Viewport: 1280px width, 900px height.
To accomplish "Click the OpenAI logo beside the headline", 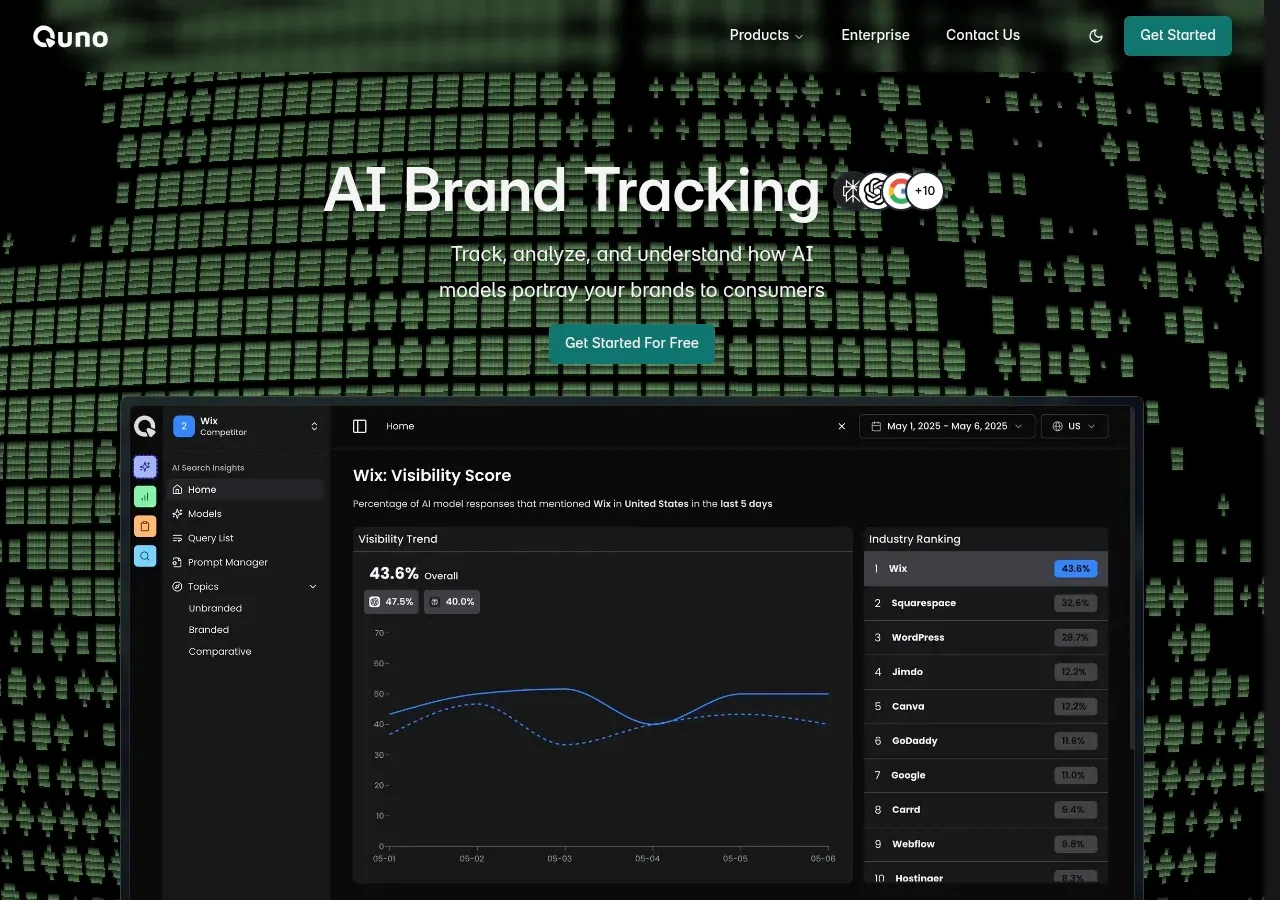I will pyautogui.click(x=876, y=190).
